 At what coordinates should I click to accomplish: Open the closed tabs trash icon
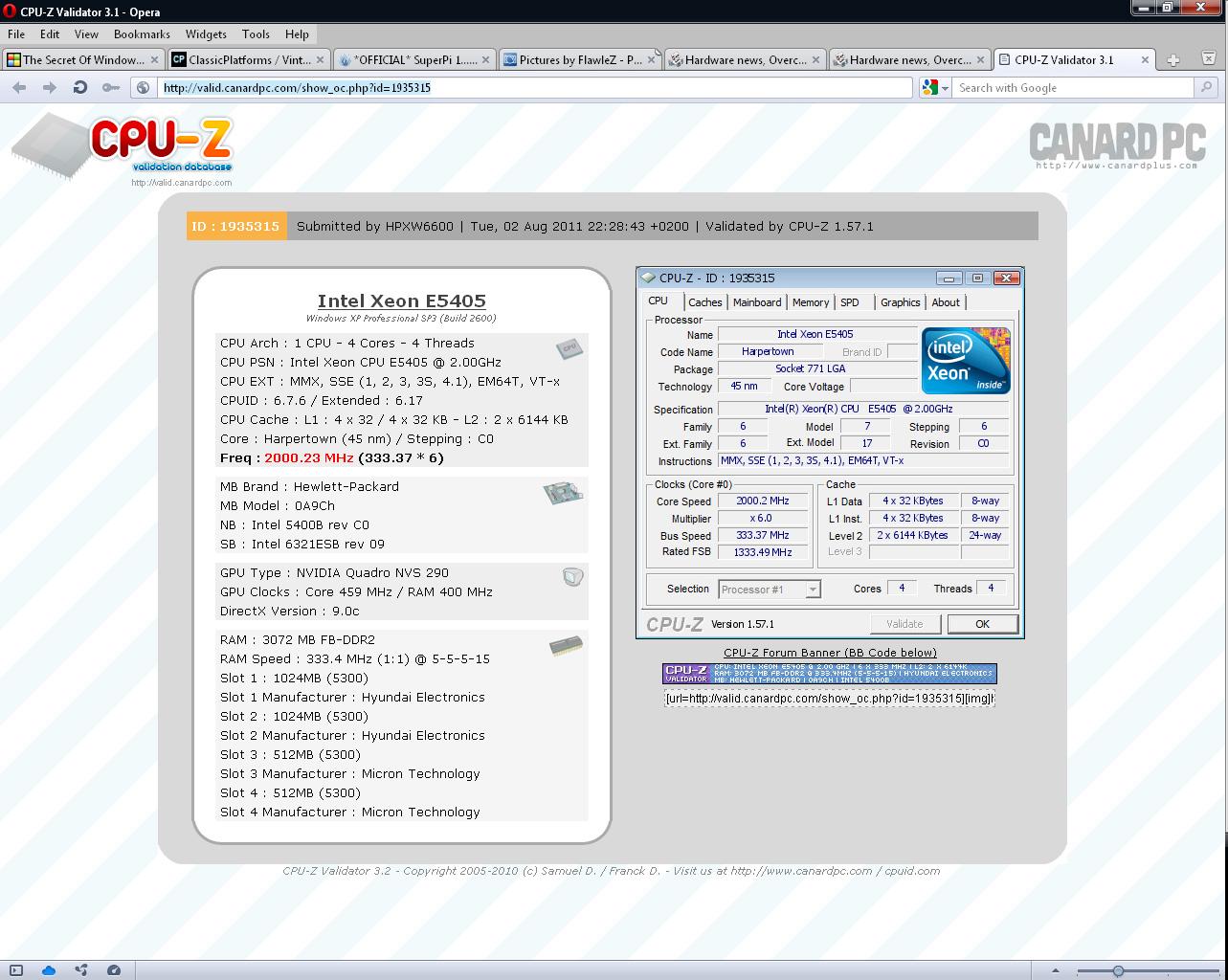click(x=1209, y=59)
